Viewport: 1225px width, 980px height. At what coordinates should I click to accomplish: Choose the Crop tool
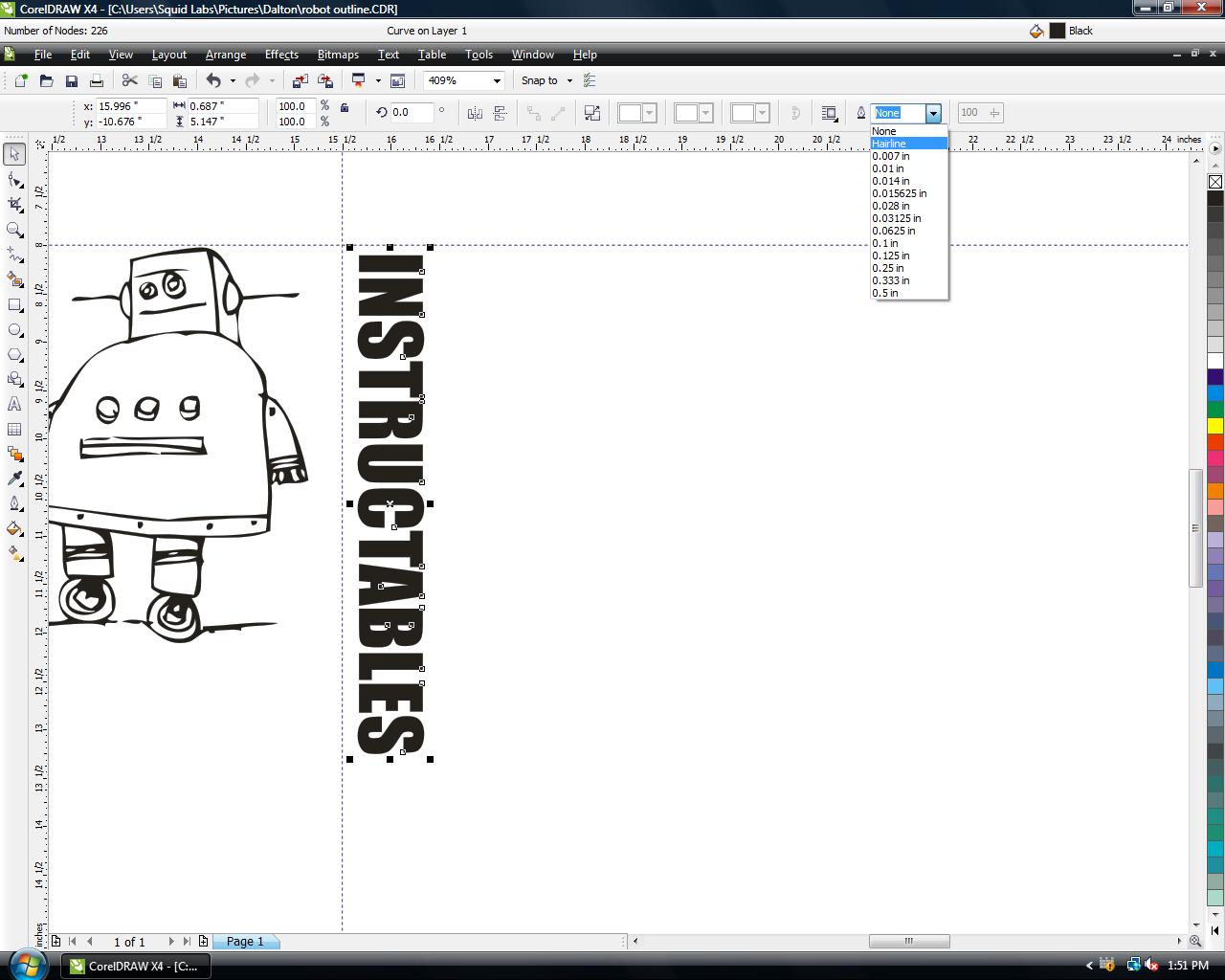tap(14, 205)
